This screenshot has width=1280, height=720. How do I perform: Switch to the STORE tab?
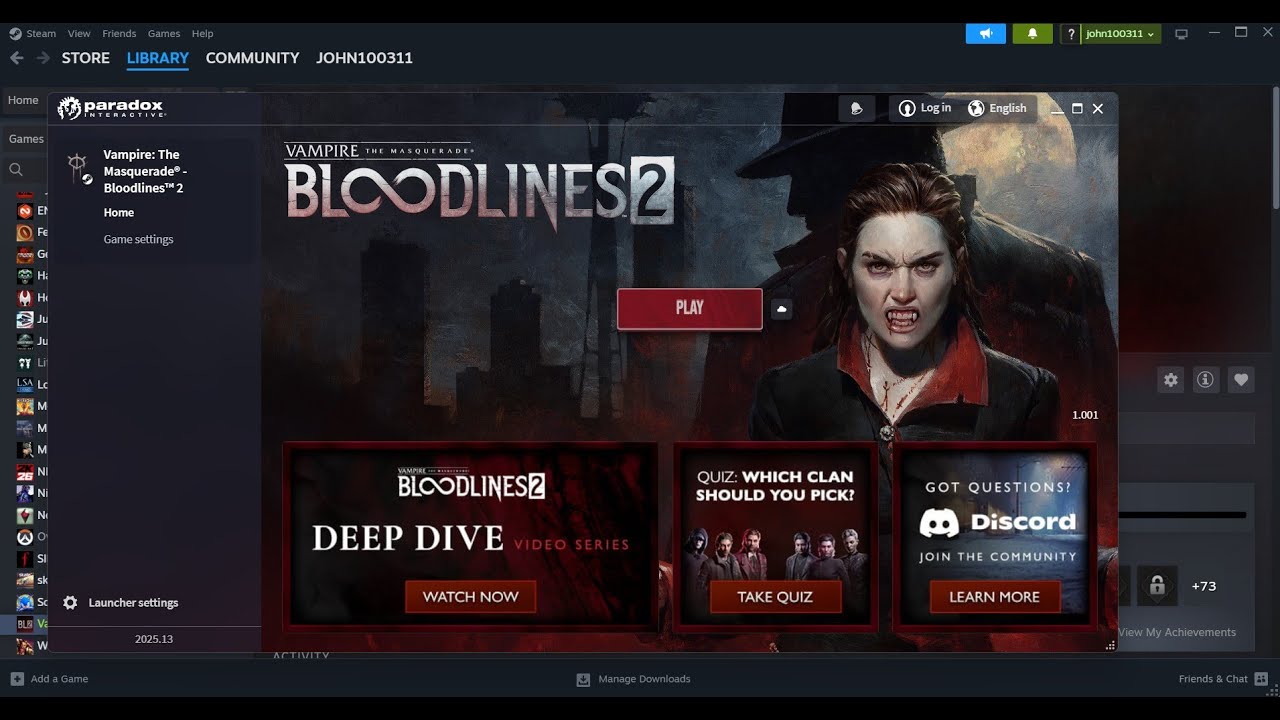pos(86,58)
